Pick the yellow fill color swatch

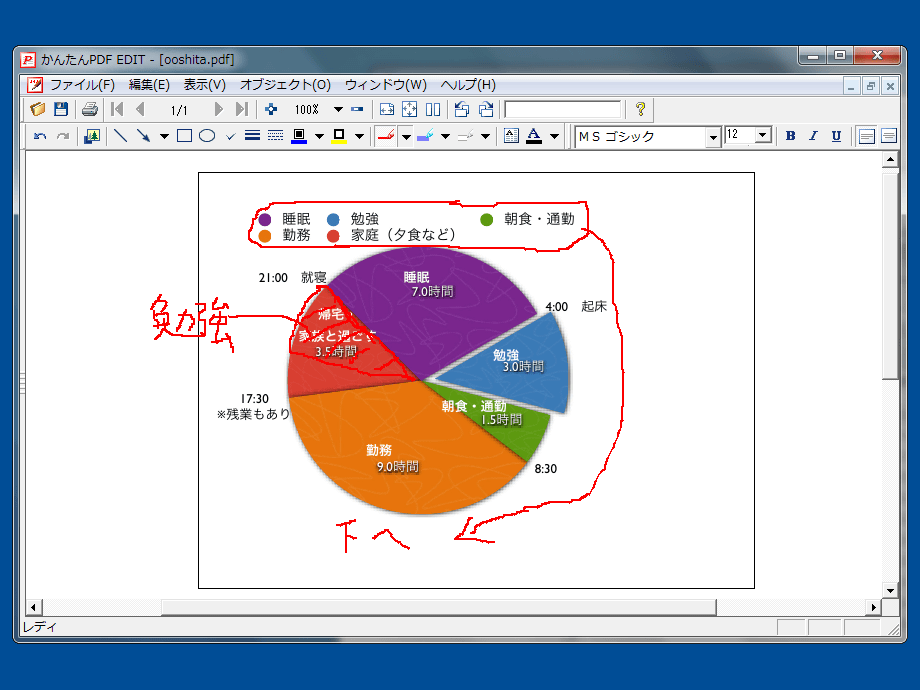(x=339, y=136)
